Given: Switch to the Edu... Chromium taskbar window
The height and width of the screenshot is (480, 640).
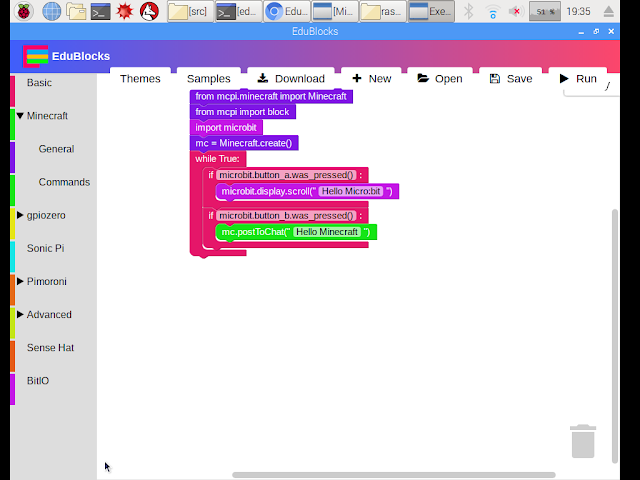Looking at the screenshot, I should (287, 11).
